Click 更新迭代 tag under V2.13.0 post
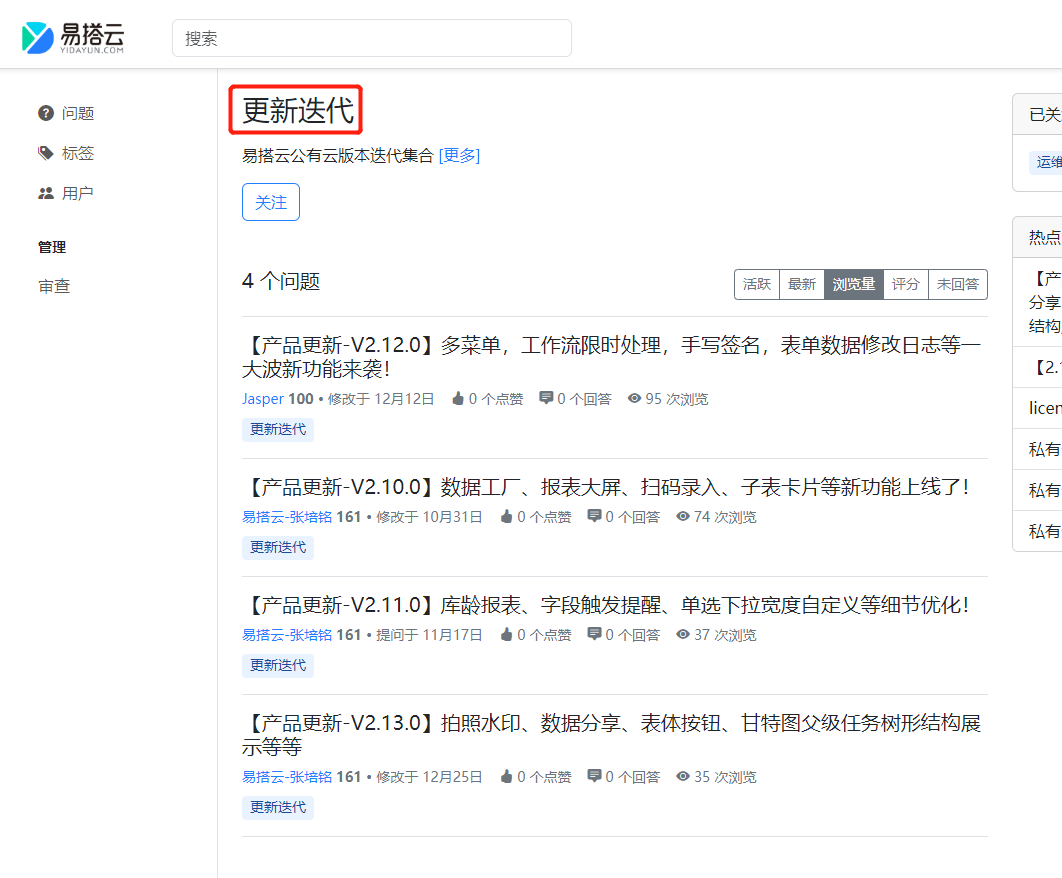Viewport: 1062px width, 878px height. coord(278,807)
